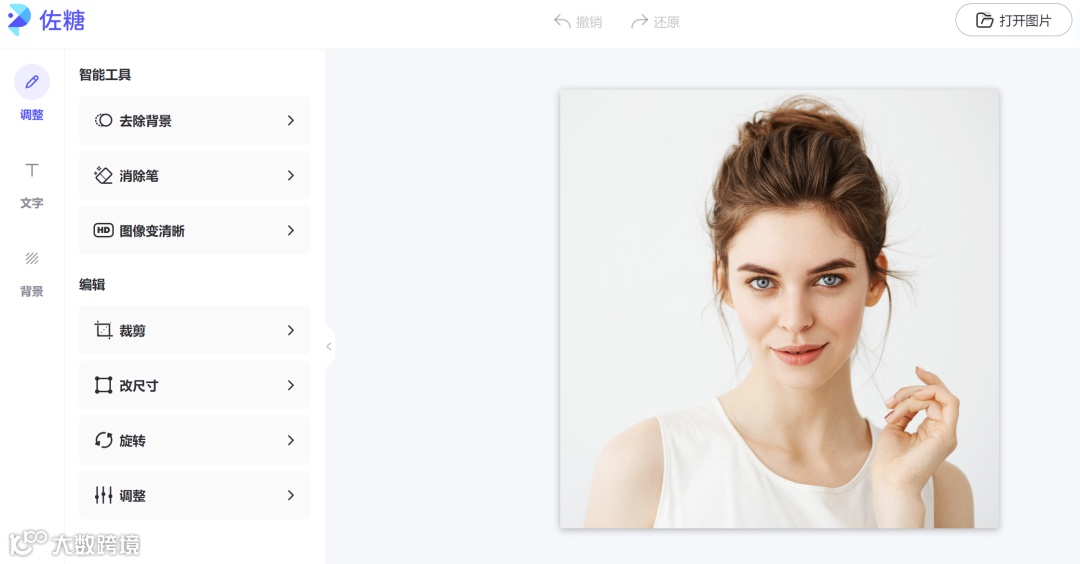Click the HD 图像变清晰 icon
This screenshot has height=564, width=1080.
103,231
